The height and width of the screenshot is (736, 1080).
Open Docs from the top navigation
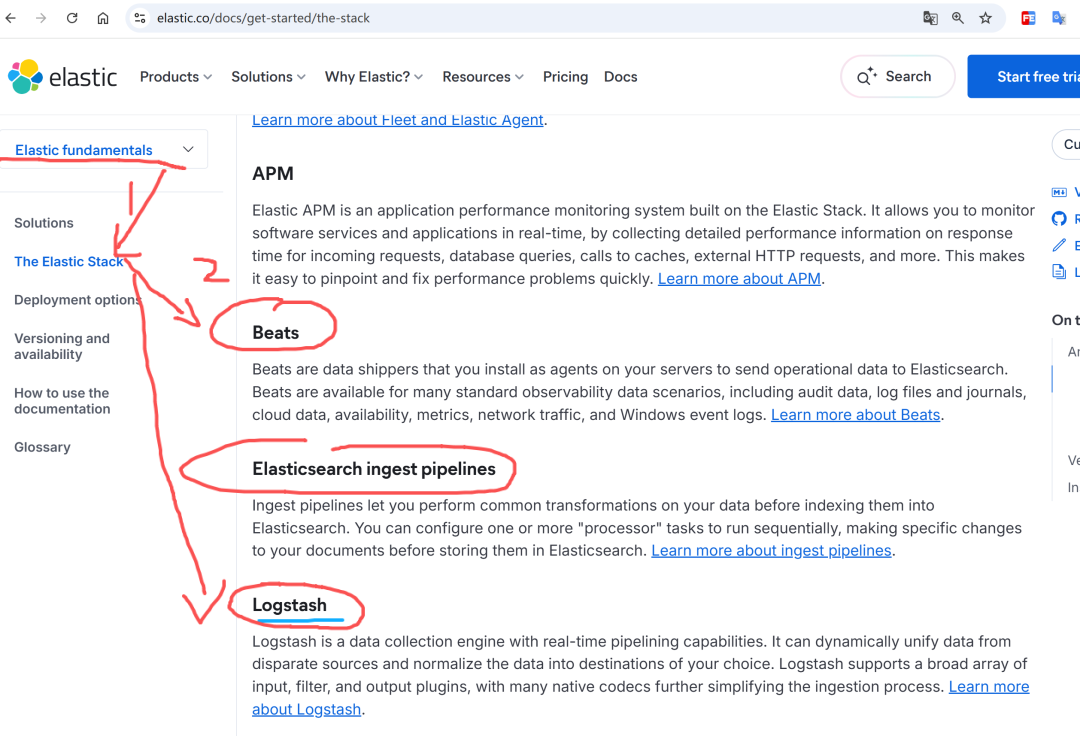click(621, 76)
